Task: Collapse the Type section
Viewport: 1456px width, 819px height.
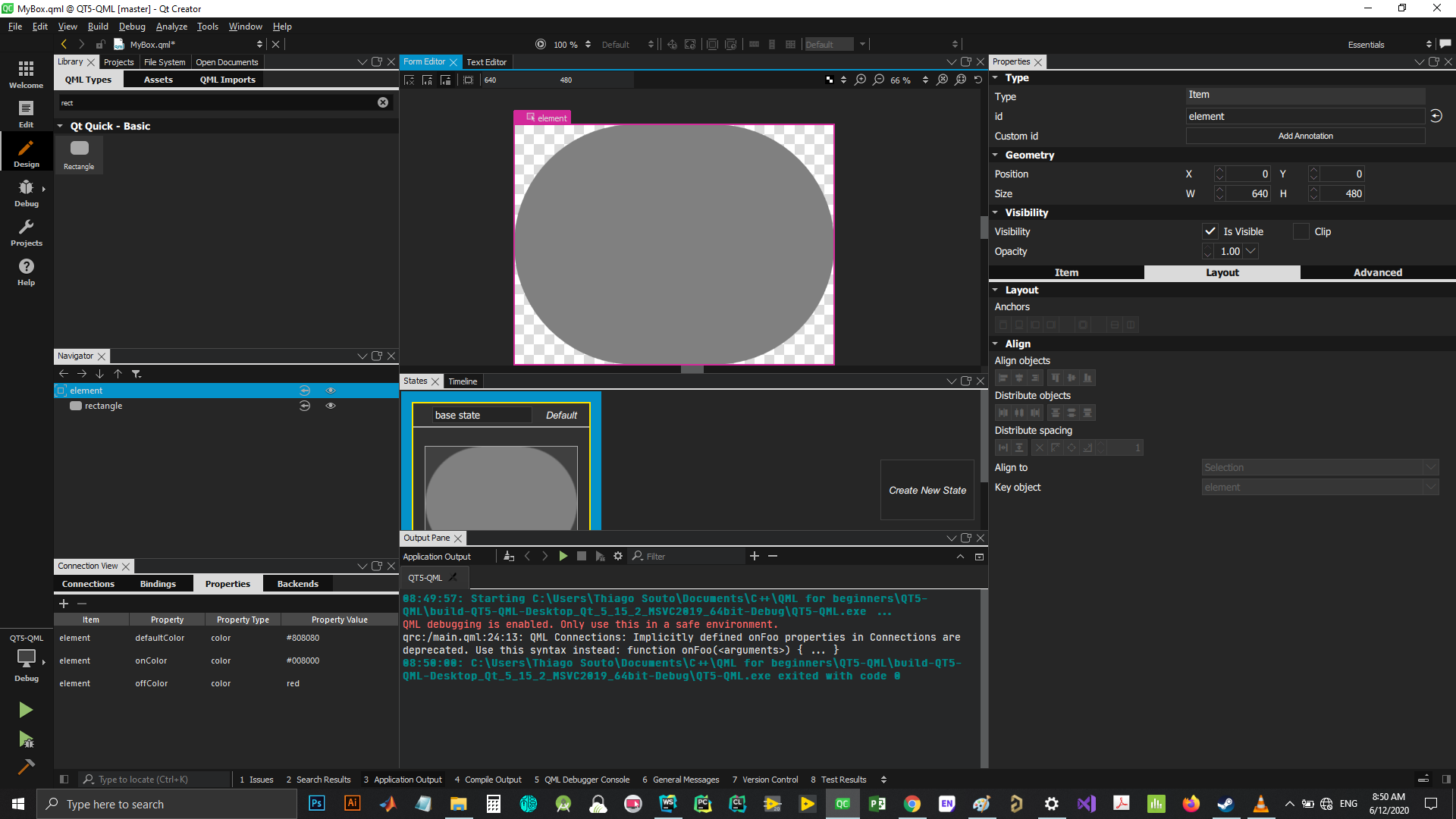Action: tap(996, 77)
